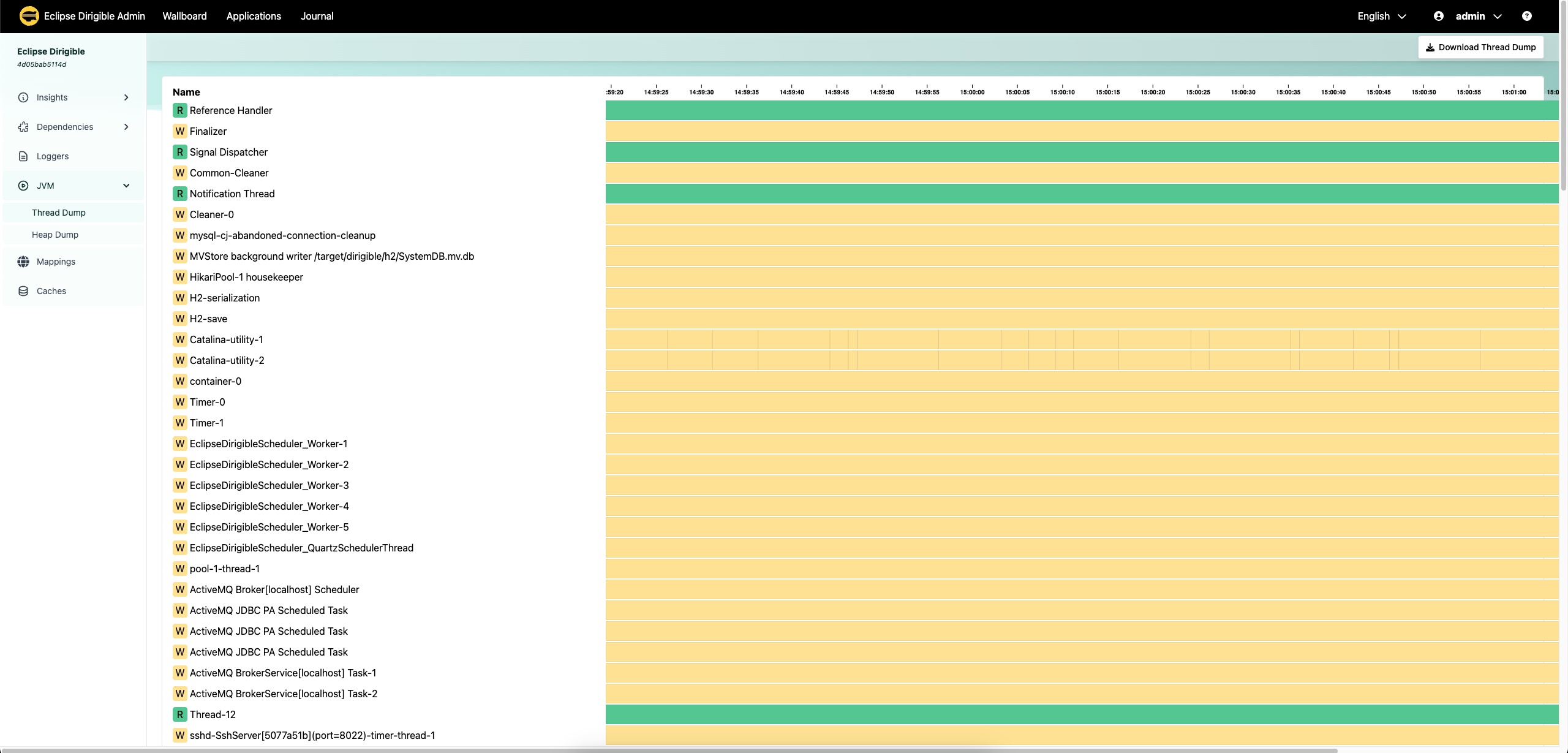The height and width of the screenshot is (753, 1568).
Task: Expand the Insights sidebar section chevron
Action: tap(126, 97)
